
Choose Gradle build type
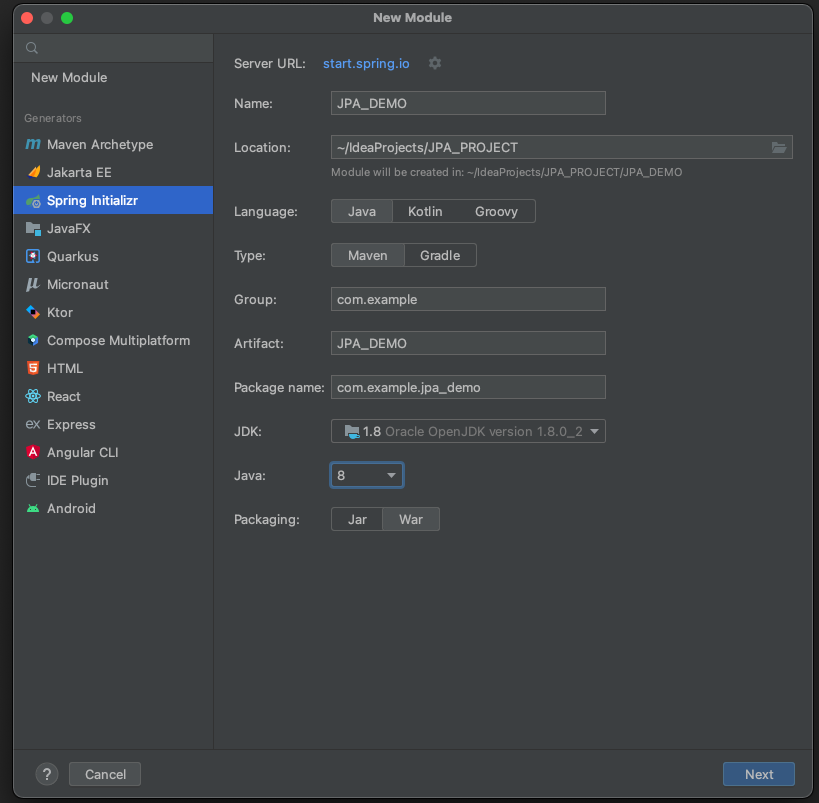click(x=440, y=255)
